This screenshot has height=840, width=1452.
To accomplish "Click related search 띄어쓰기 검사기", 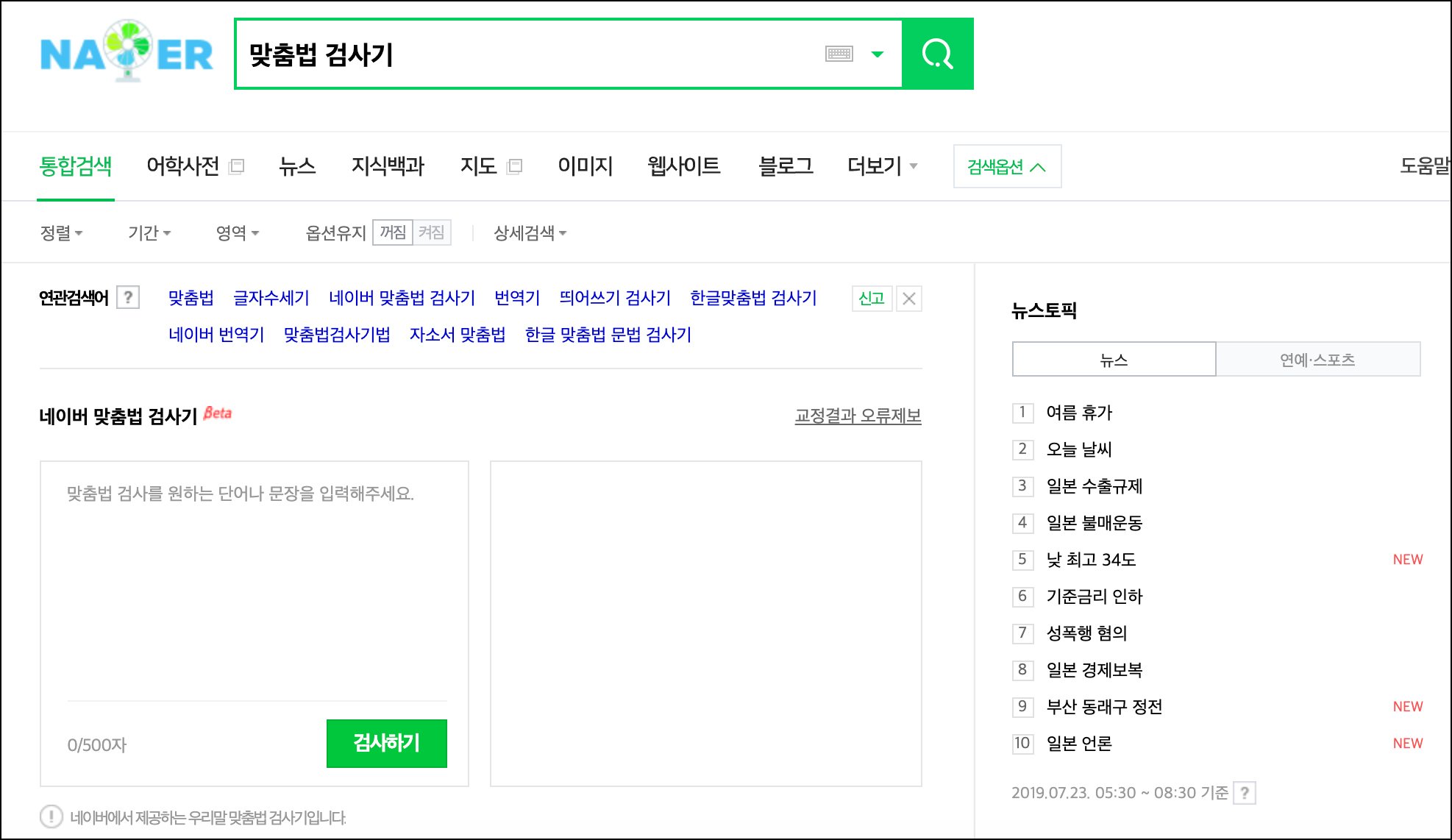I will click(x=615, y=297).
